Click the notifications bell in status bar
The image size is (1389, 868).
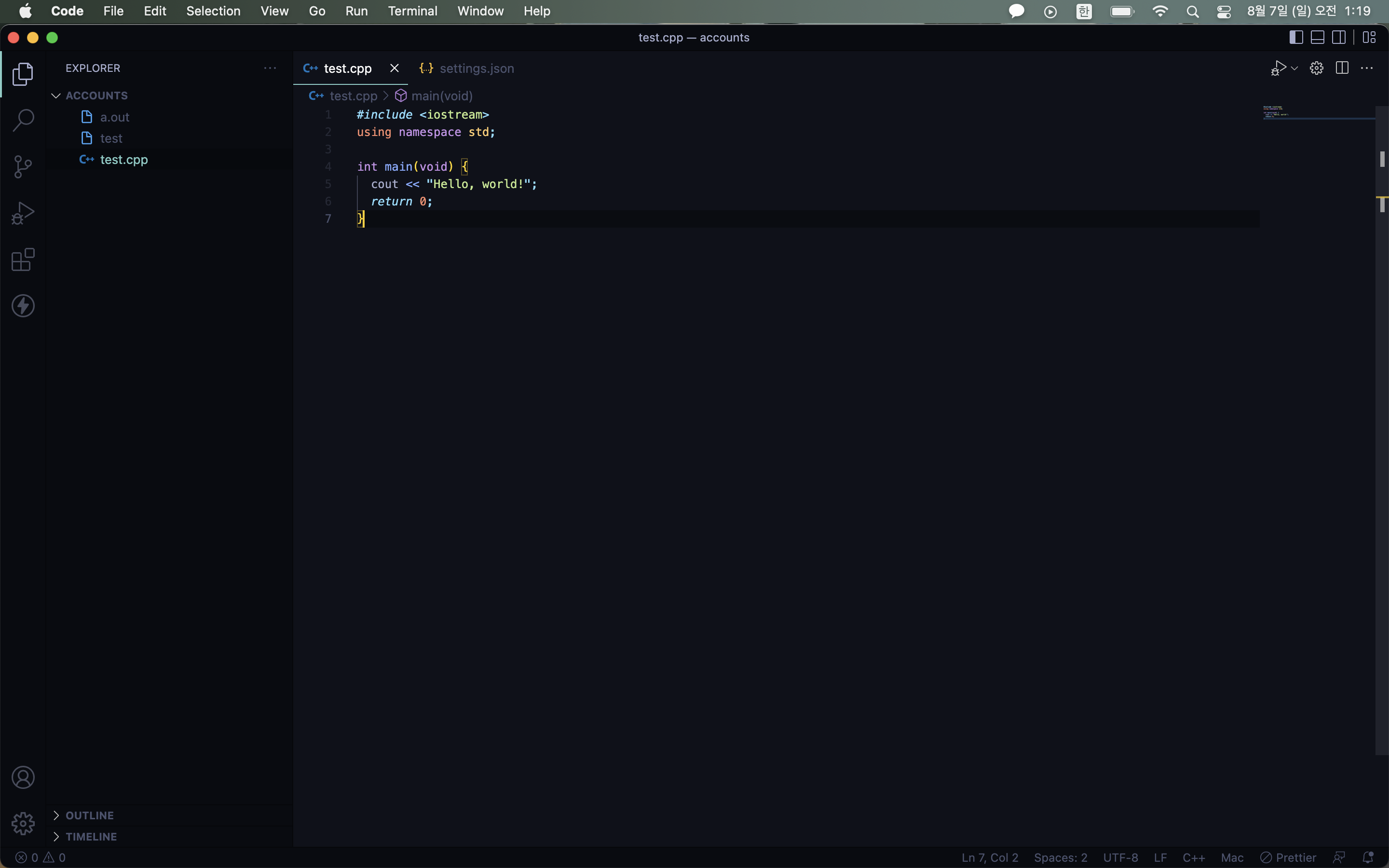(x=1368, y=857)
